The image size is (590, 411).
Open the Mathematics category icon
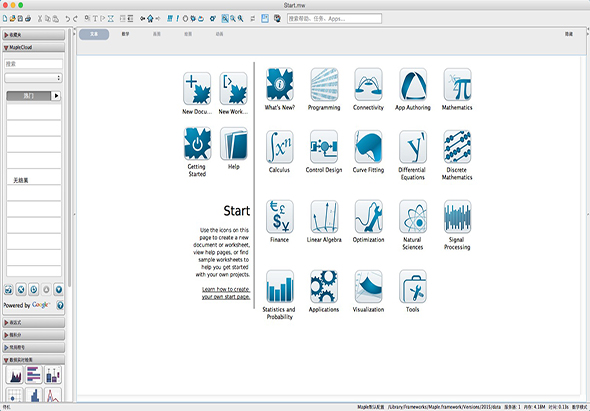pyautogui.click(x=457, y=85)
